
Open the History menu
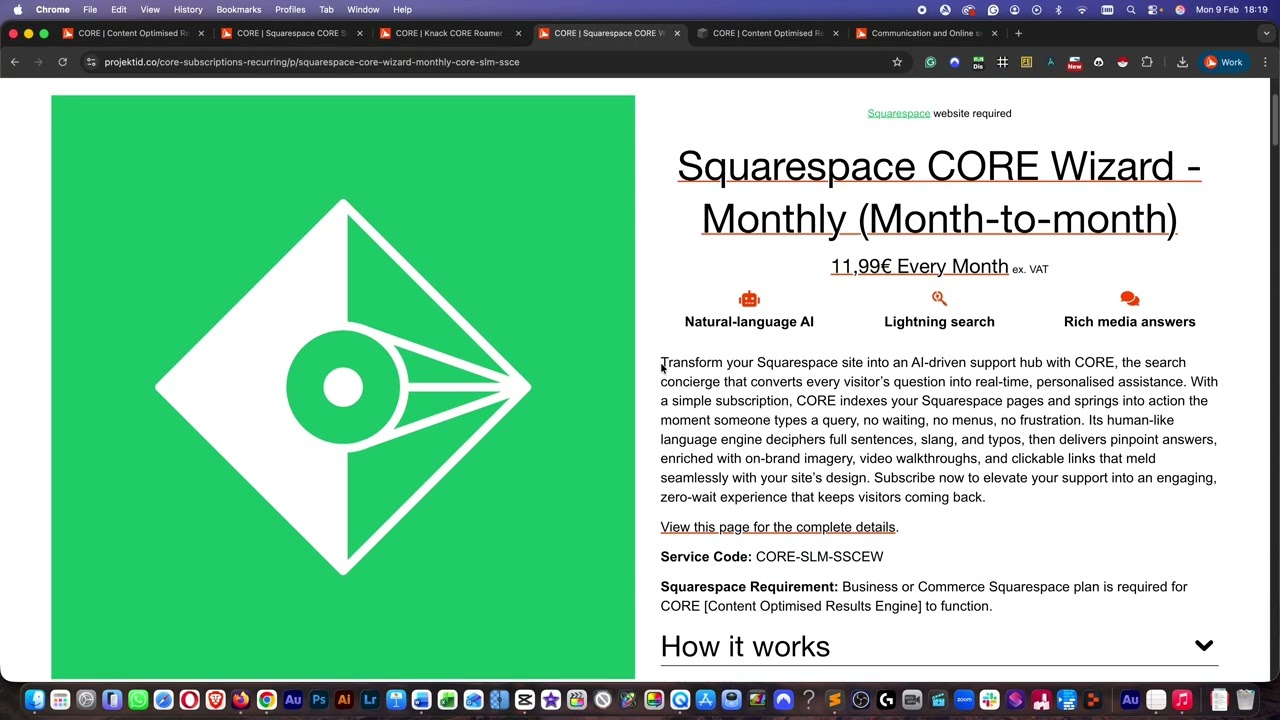click(x=188, y=9)
